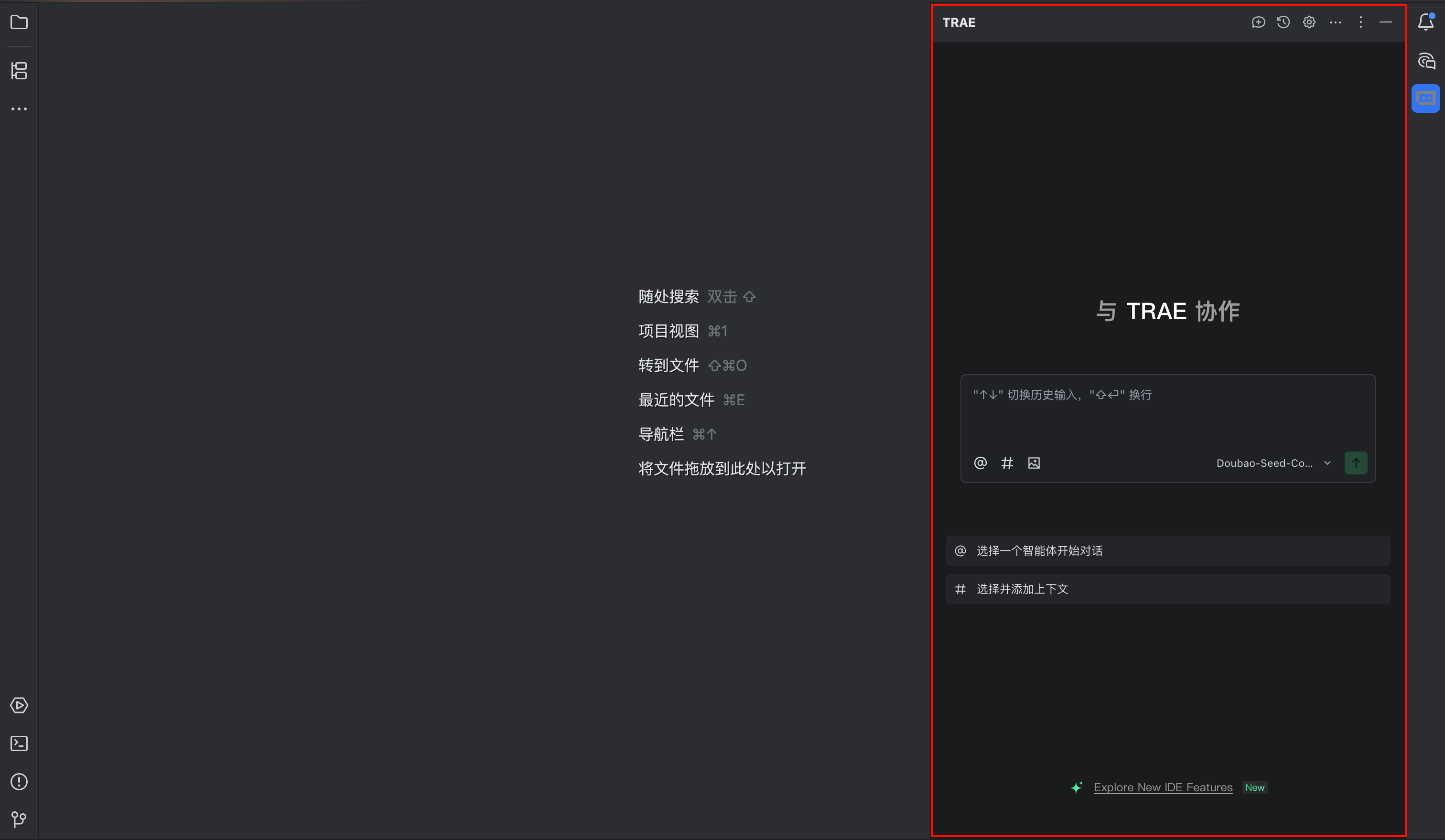This screenshot has height=840, width=1445.
Task: Send message with green arrow button
Action: 1356,463
